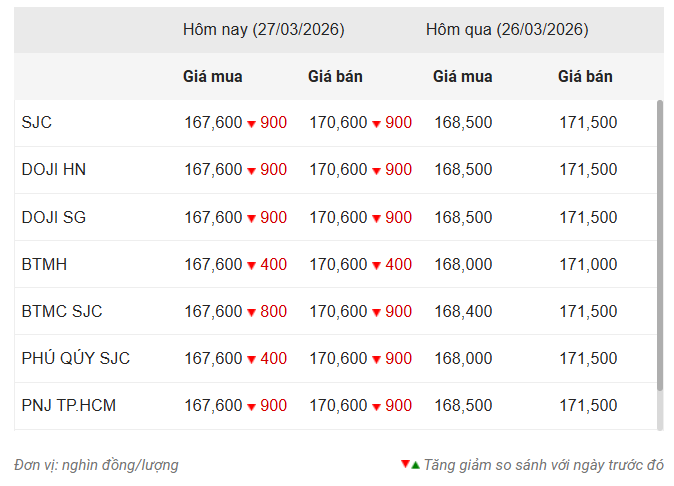Click yesterday's Giá bán header
Screen dimensions: 674x486
pyautogui.click(x=585, y=76)
